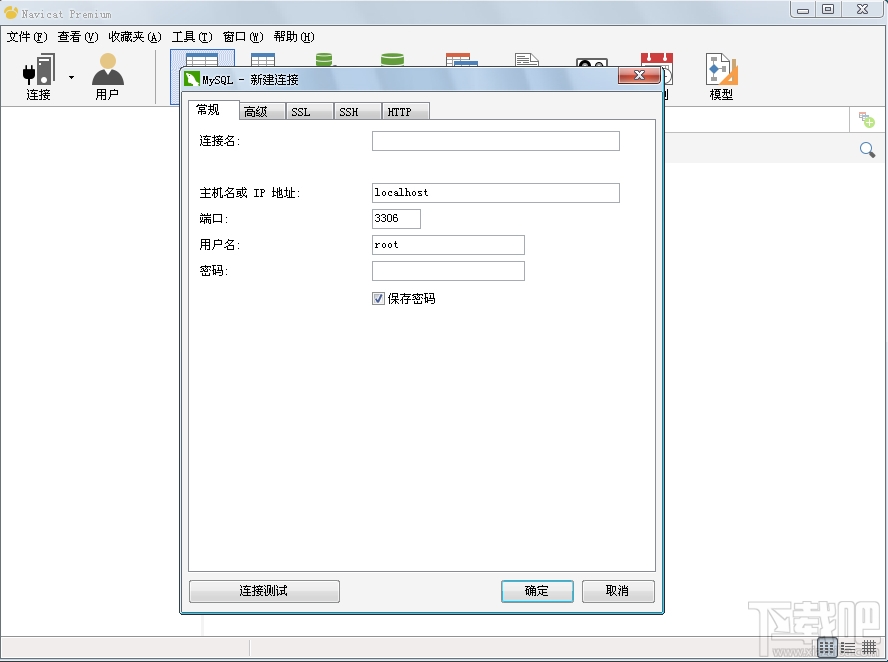
Task: Open the Help (帮助) menu
Action: (294, 37)
